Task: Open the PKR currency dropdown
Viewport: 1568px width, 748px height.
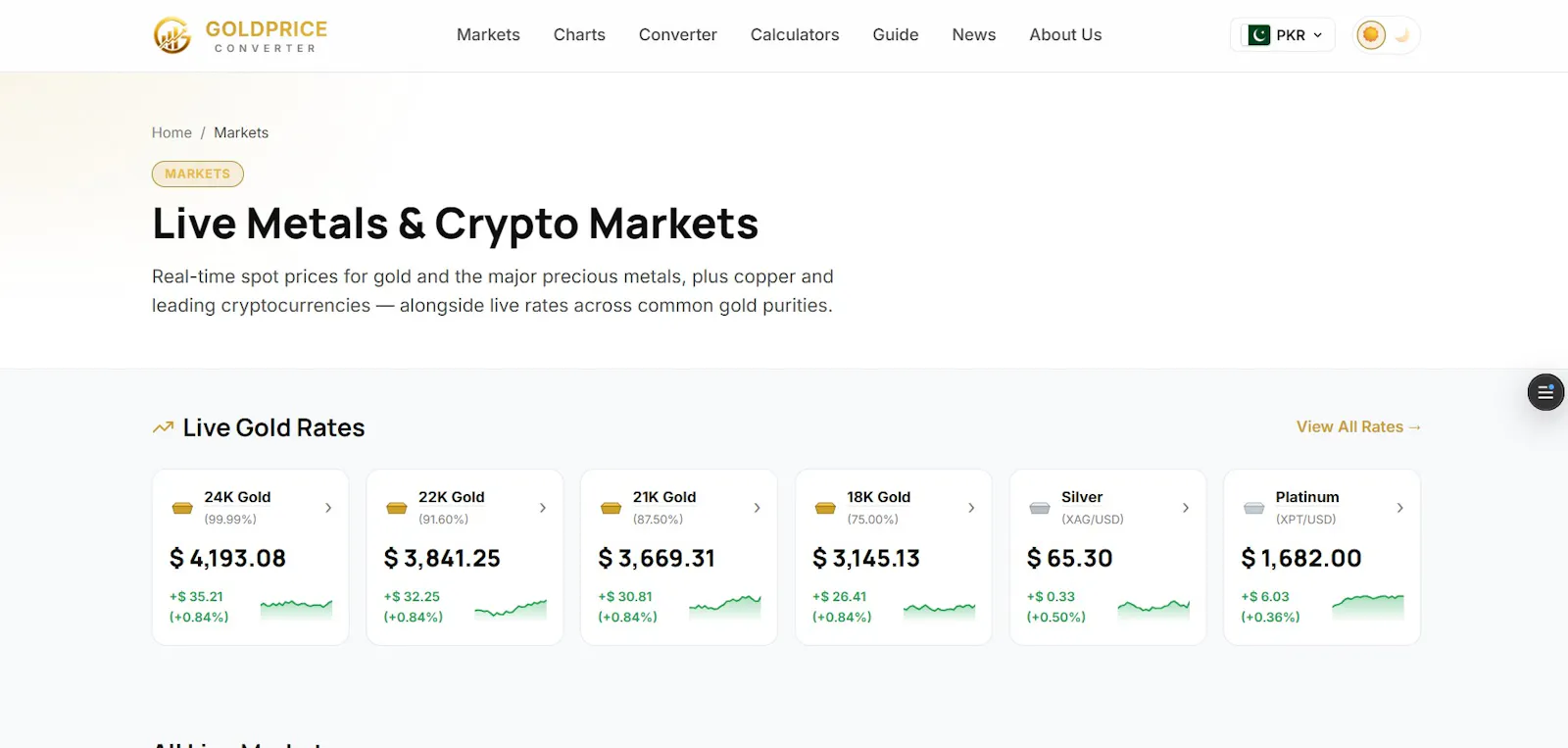Action: tap(1283, 35)
